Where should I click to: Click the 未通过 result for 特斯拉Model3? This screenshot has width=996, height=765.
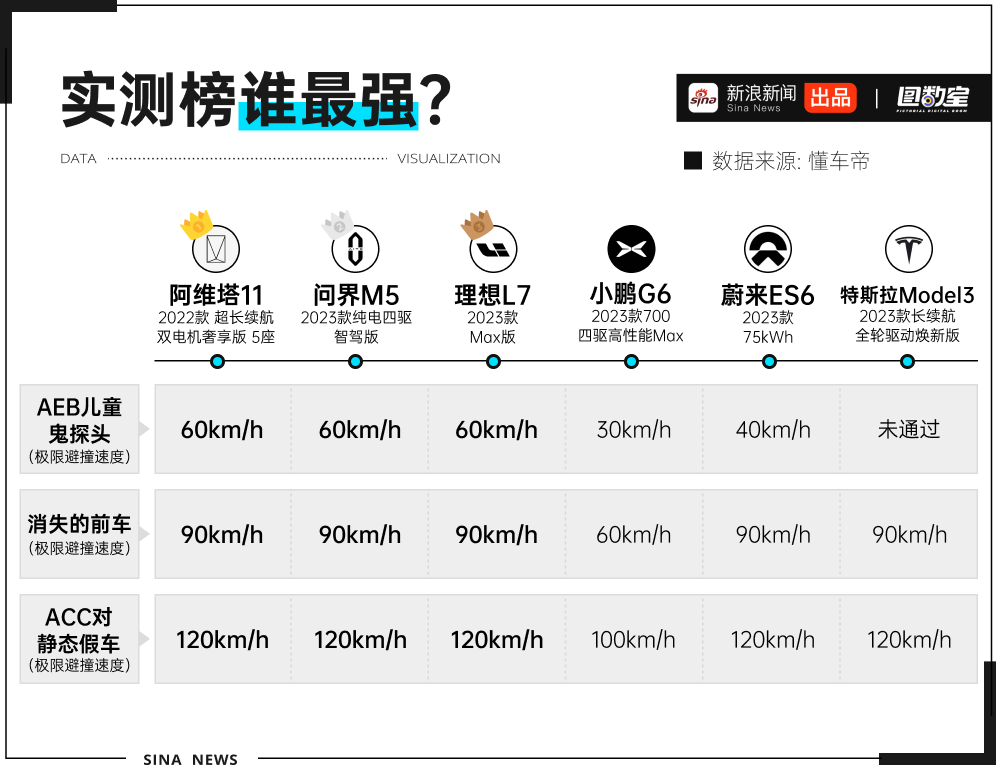(x=908, y=430)
